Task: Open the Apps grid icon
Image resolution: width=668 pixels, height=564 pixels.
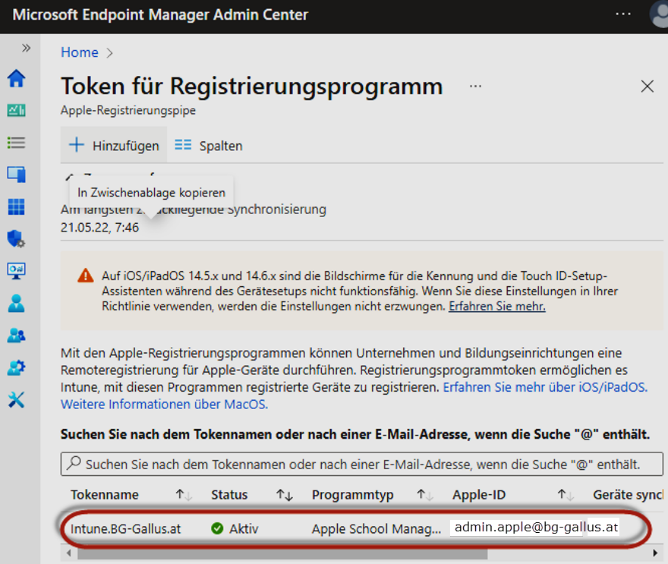Action: click(16, 207)
